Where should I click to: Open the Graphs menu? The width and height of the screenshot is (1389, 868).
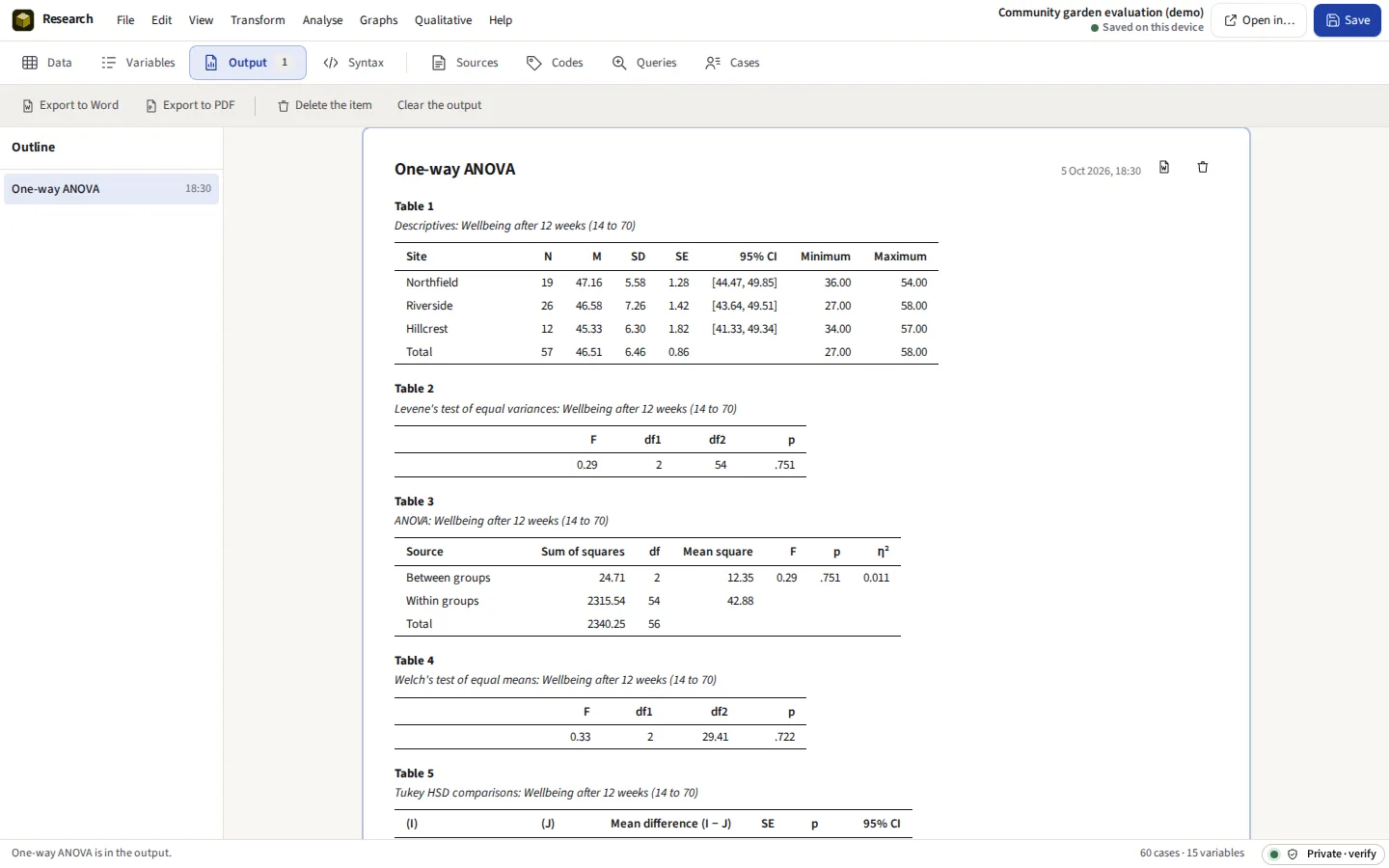click(x=379, y=20)
